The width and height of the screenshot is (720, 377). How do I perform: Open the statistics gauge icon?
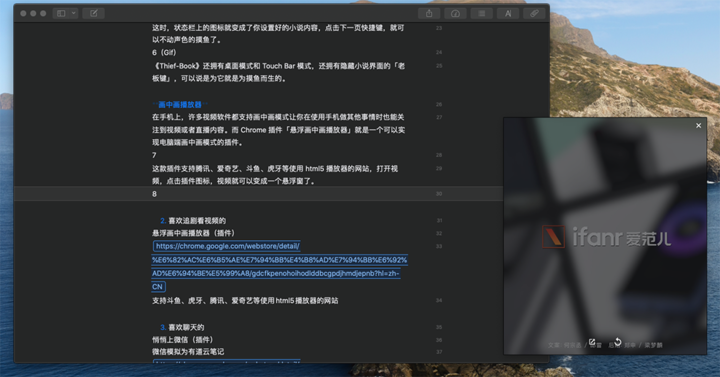[x=455, y=14]
